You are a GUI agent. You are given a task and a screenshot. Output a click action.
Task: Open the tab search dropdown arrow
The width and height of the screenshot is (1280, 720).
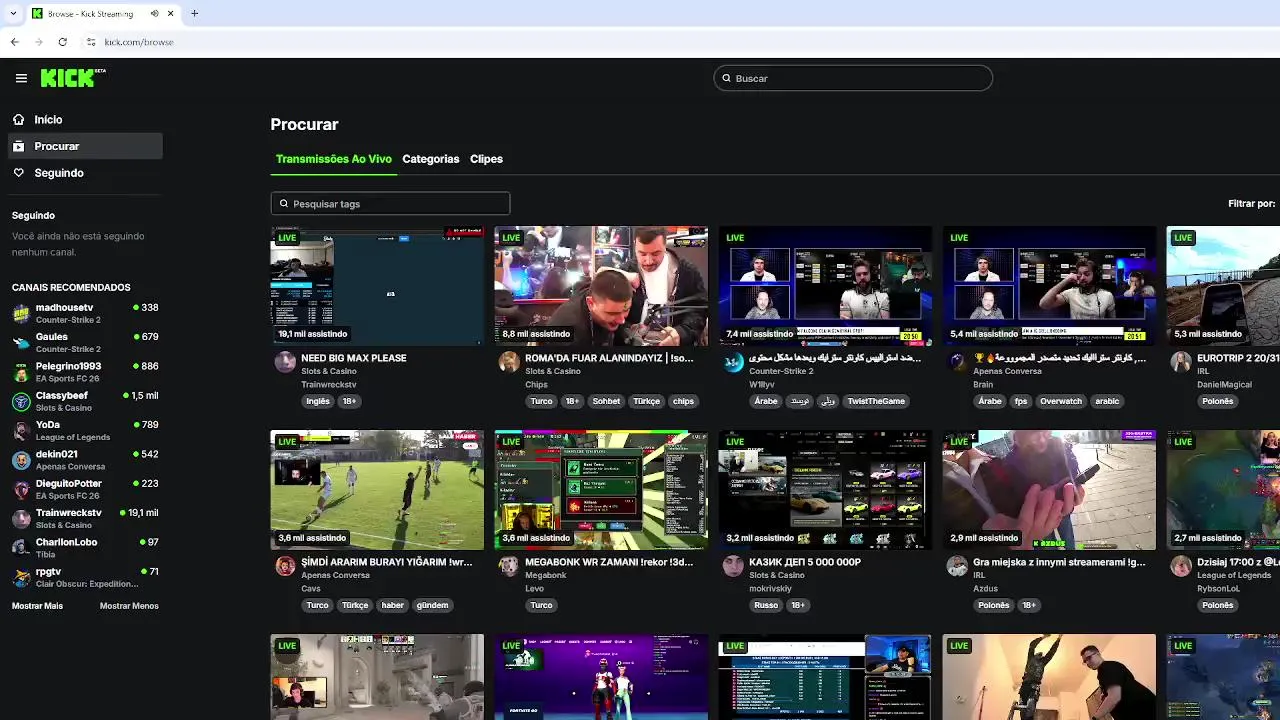click(13, 14)
